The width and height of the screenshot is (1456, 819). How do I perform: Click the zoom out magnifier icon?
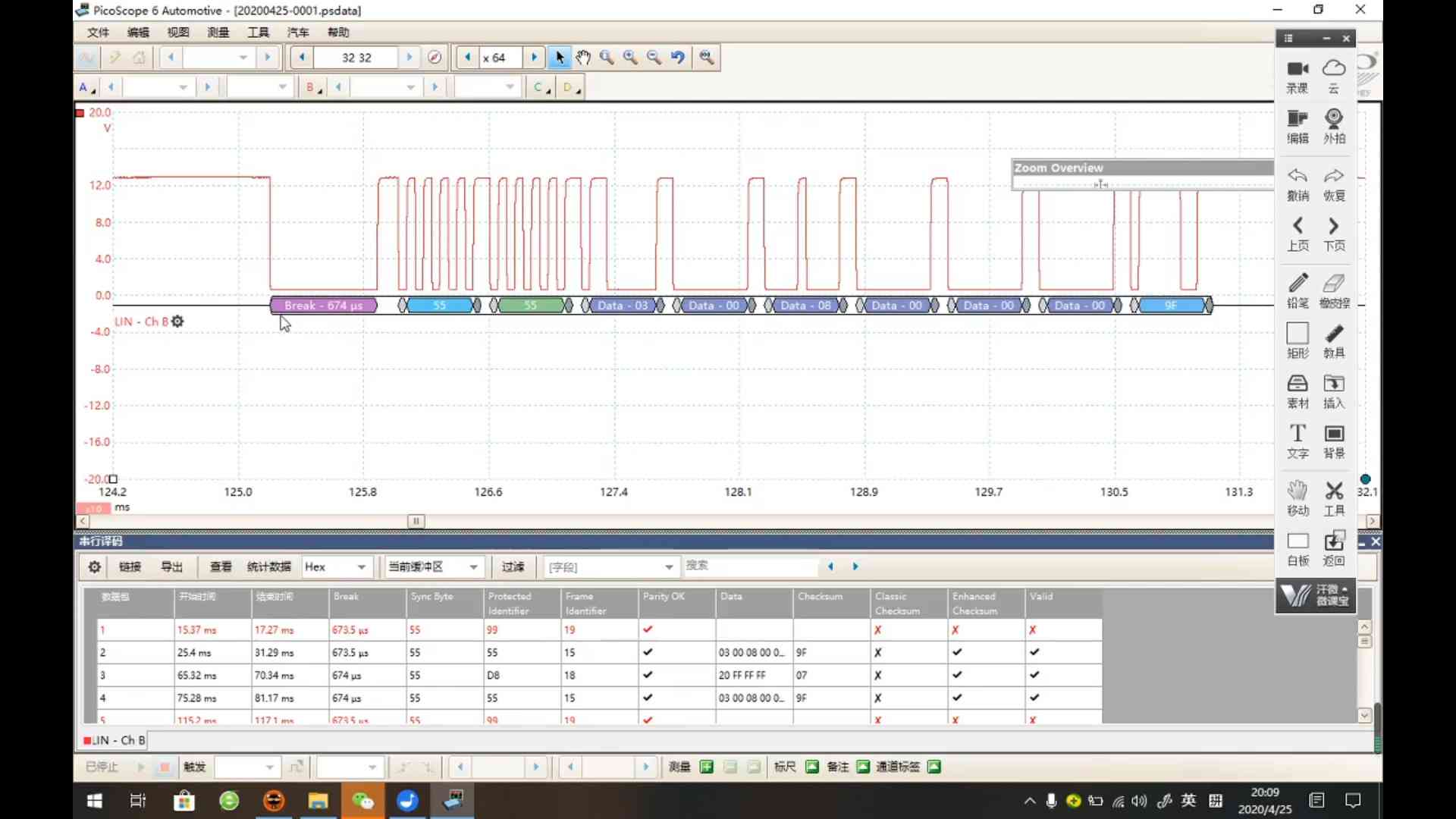point(654,58)
